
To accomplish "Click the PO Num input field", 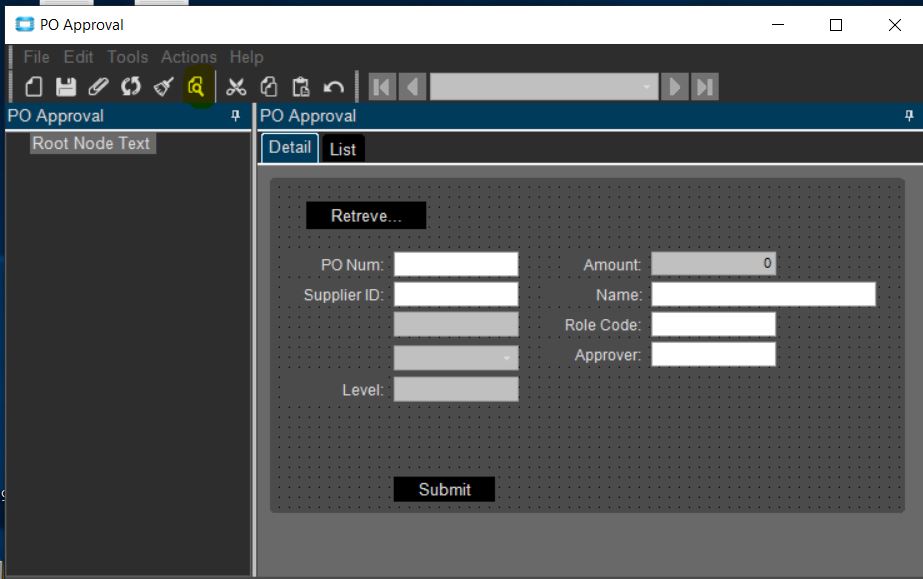I will pyautogui.click(x=456, y=264).
